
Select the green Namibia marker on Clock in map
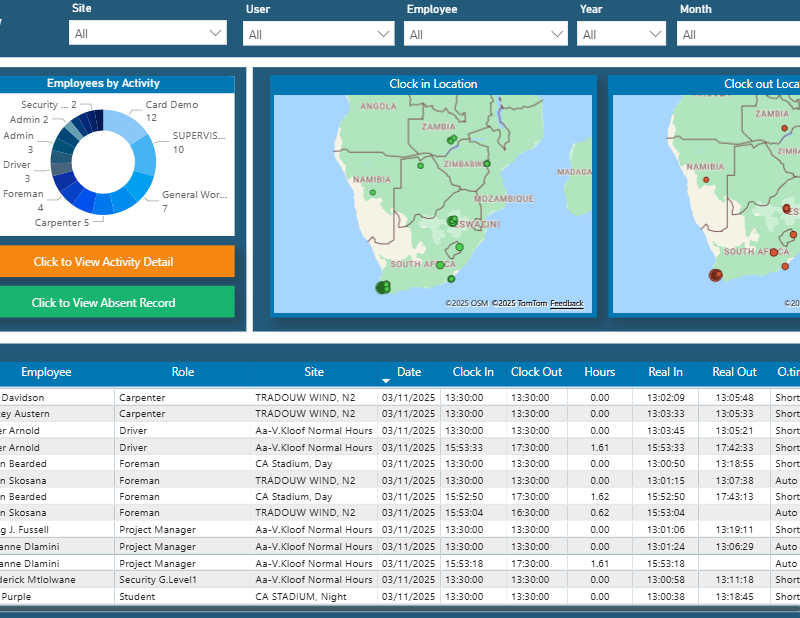coord(372,193)
